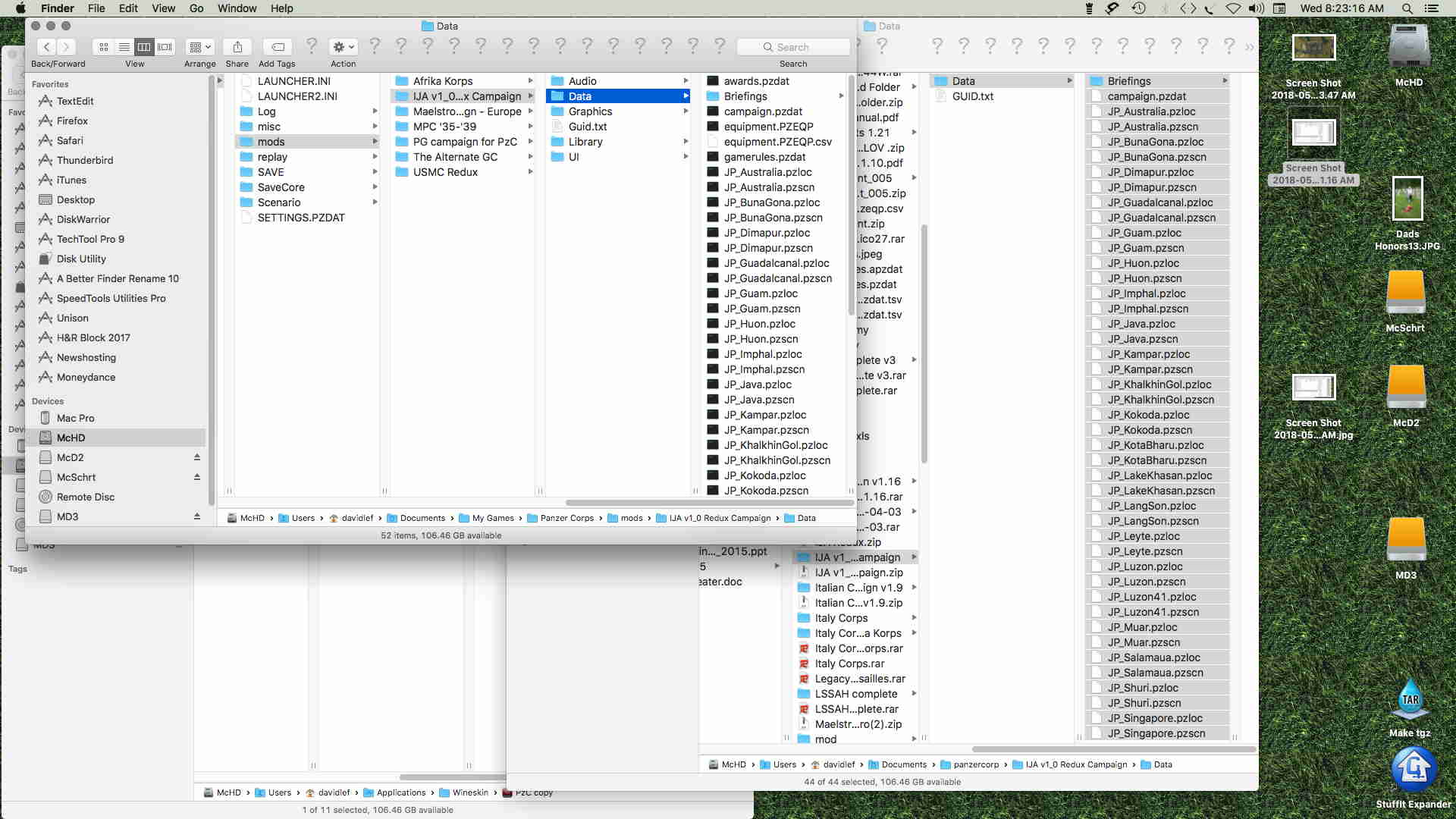Click the Search field in Finder toolbar

tap(793, 47)
